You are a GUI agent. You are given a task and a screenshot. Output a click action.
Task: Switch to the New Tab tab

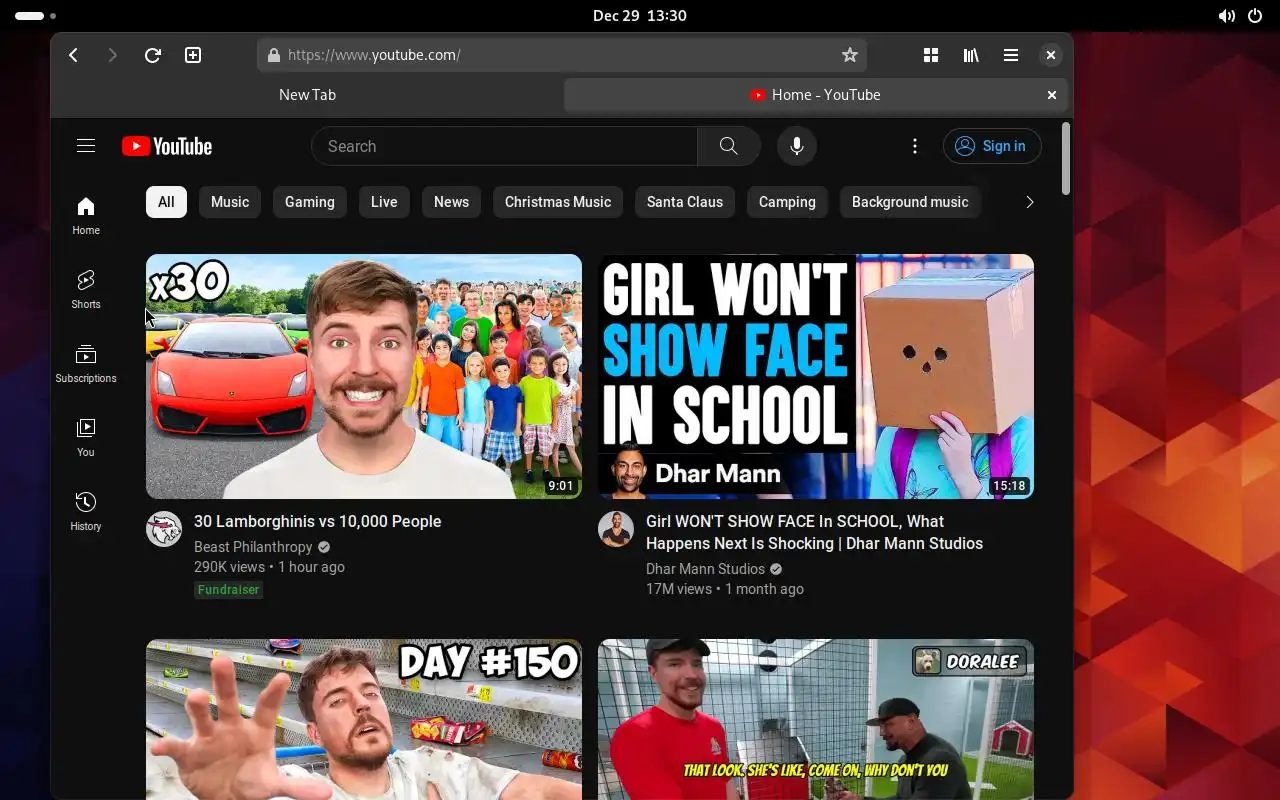pyautogui.click(x=307, y=95)
